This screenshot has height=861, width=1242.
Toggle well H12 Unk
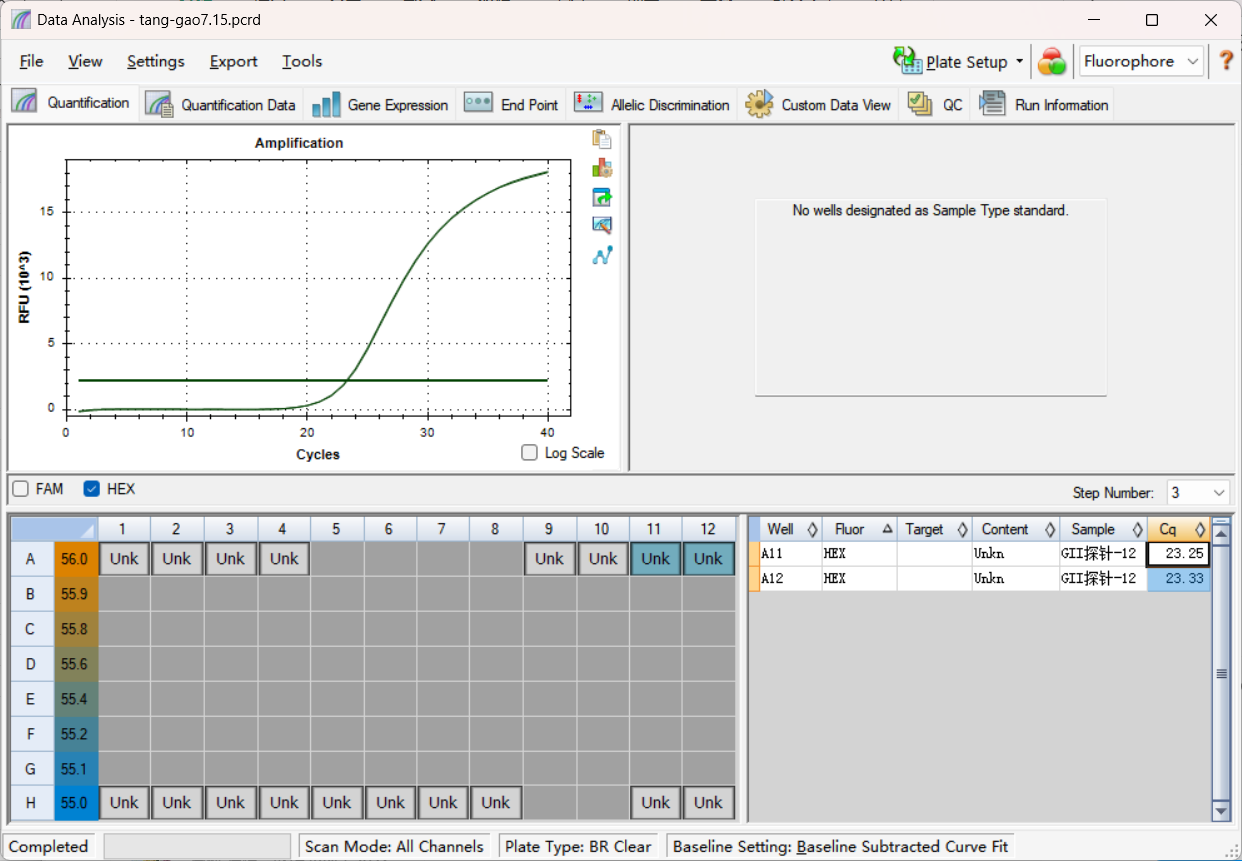(x=708, y=802)
